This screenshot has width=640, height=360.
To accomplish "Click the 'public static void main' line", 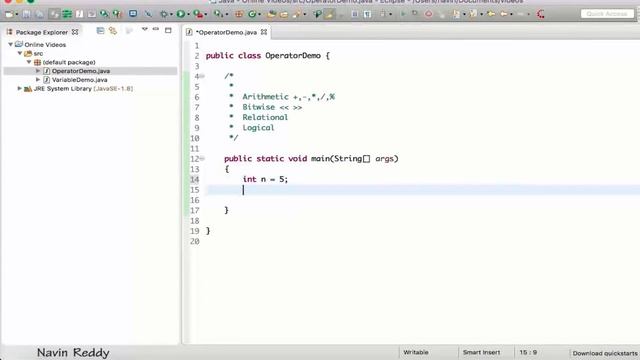I will (311, 159).
